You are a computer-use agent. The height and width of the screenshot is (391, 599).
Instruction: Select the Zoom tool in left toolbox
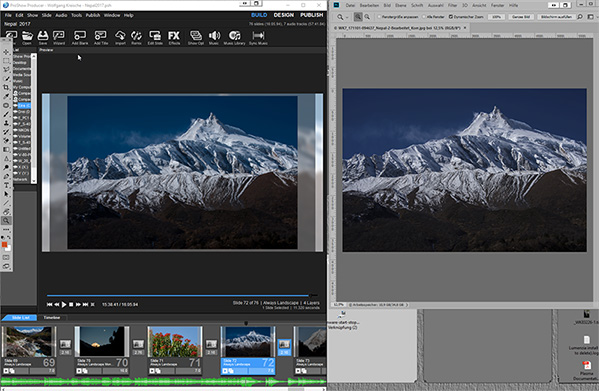6,220
